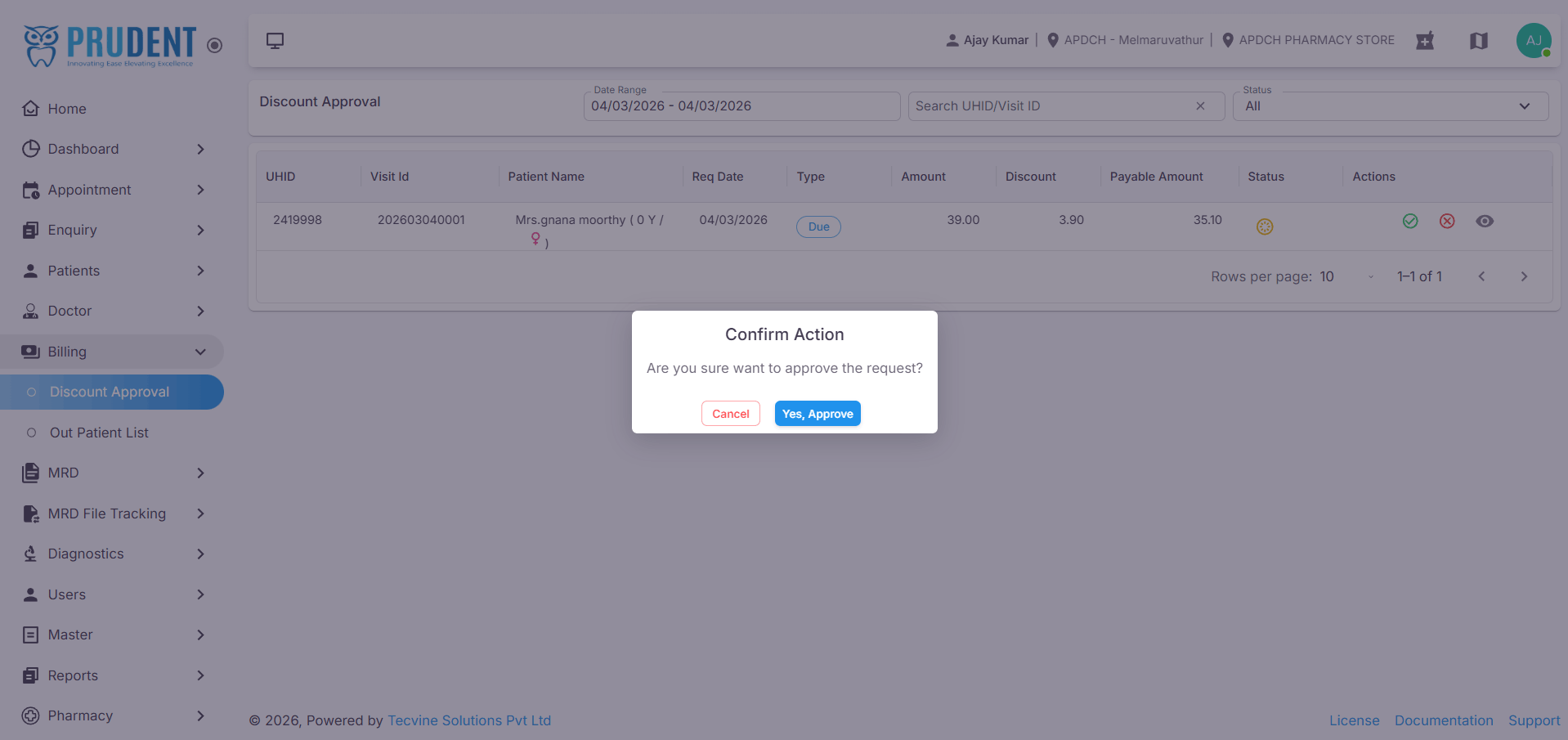Open the AJ user avatar menu
The height and width of the screenshot is (740, 1568).
pyautogui.click(x=1534, y=40)
